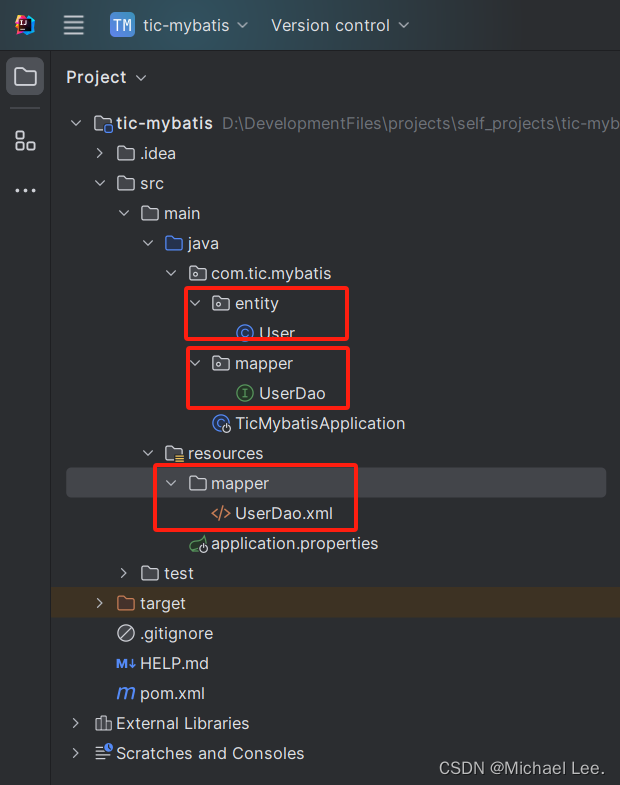Select the resources folder label

(x=225, y=454)
